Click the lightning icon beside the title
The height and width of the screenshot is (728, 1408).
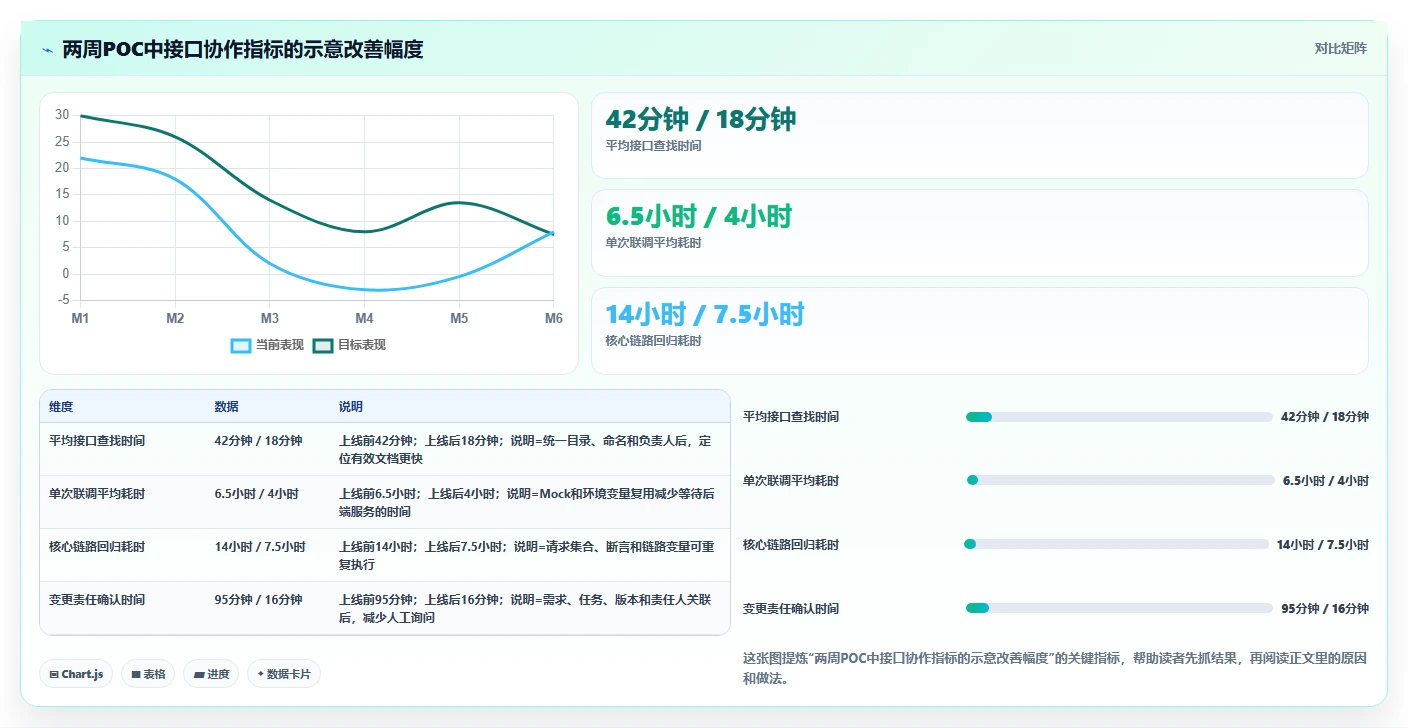pos(47,49)
